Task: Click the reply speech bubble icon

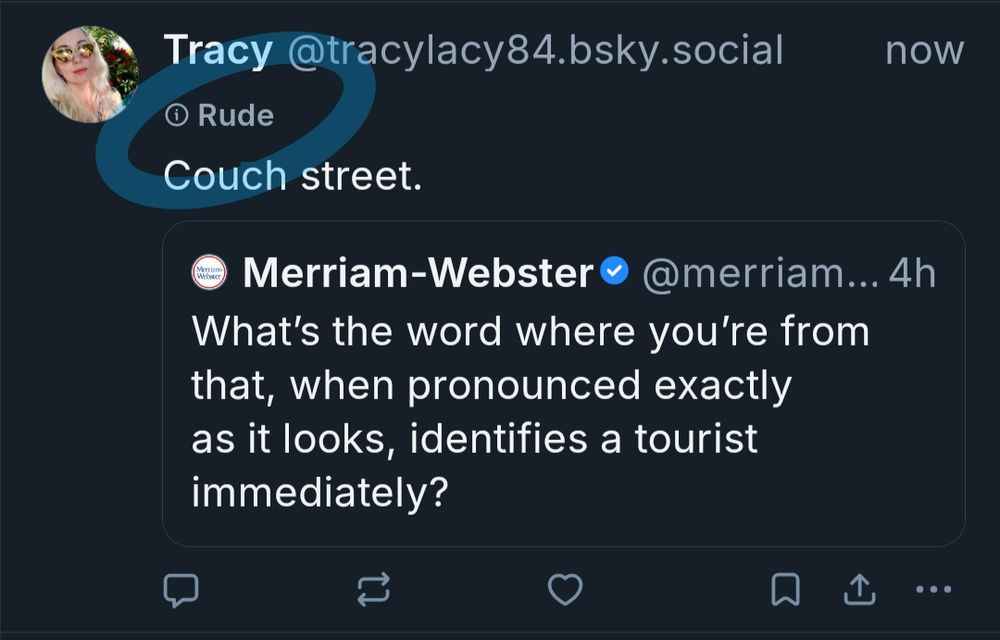Action: 181,590
